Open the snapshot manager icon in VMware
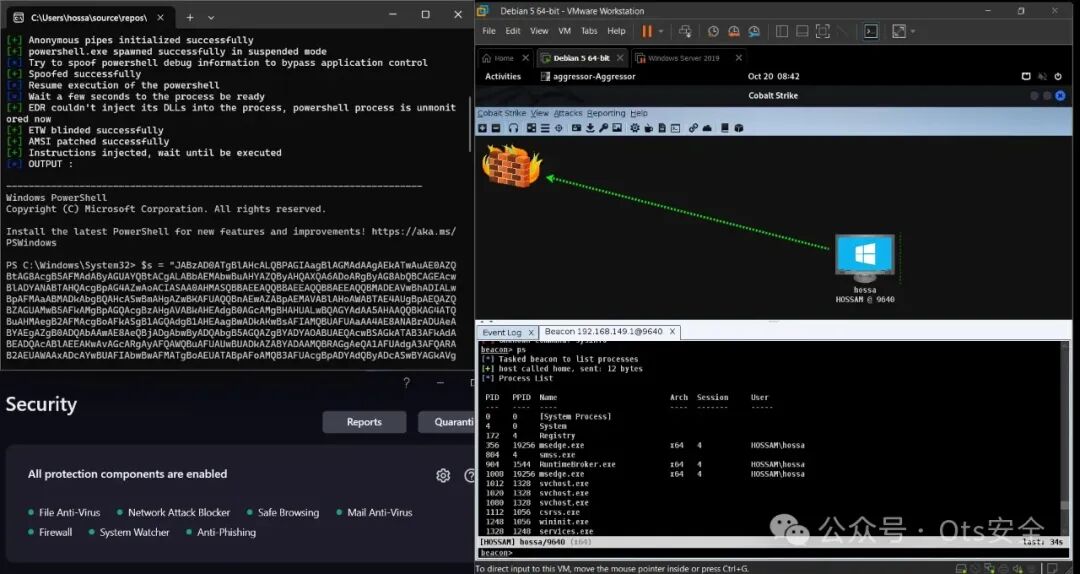This screenshot has height=574, width=1080. 754,31
